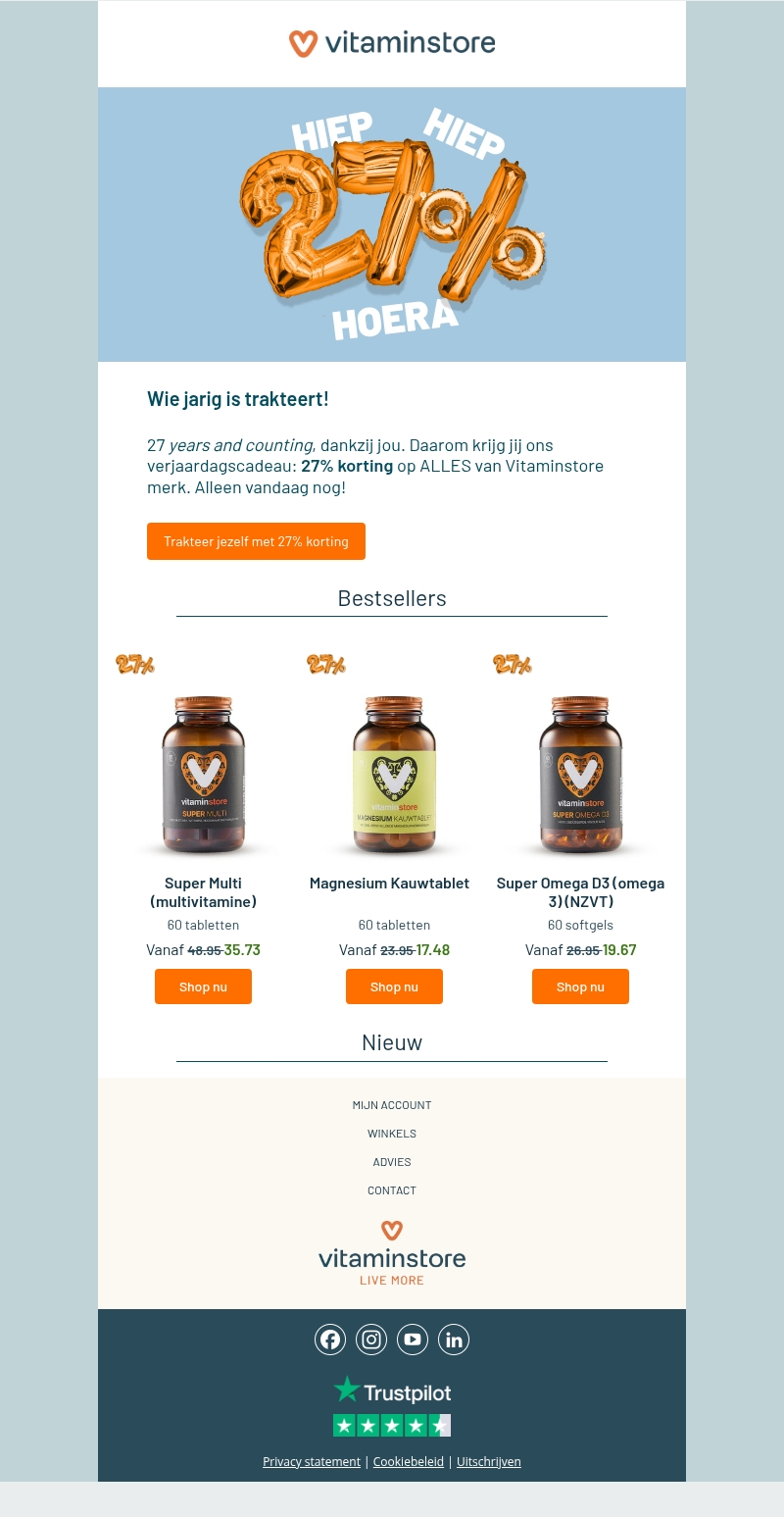
Task: Click the Trustpilot star rating
Action: pos(392,1426)
